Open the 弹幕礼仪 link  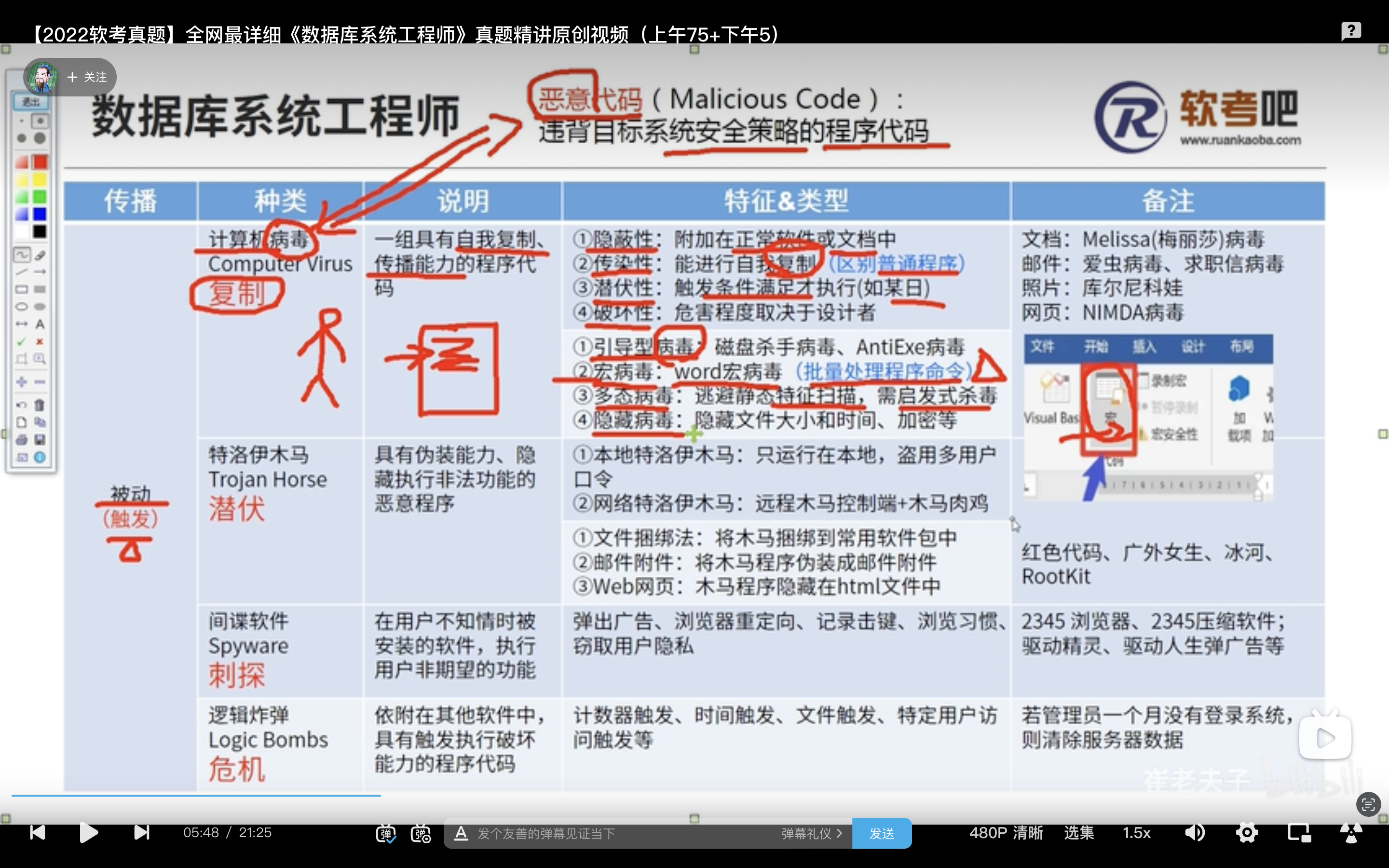click(x=812, y=834)
